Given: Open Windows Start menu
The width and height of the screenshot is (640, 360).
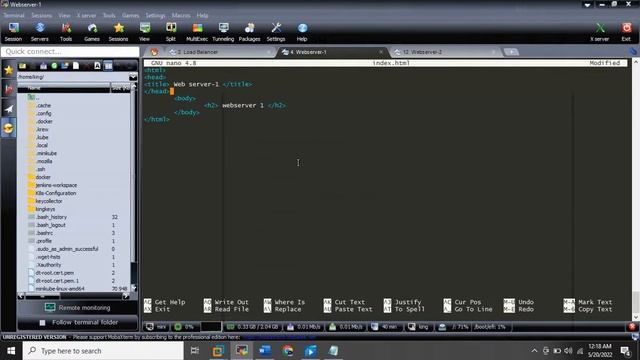Looking at the screenshot, I should [x=11, y=351].
